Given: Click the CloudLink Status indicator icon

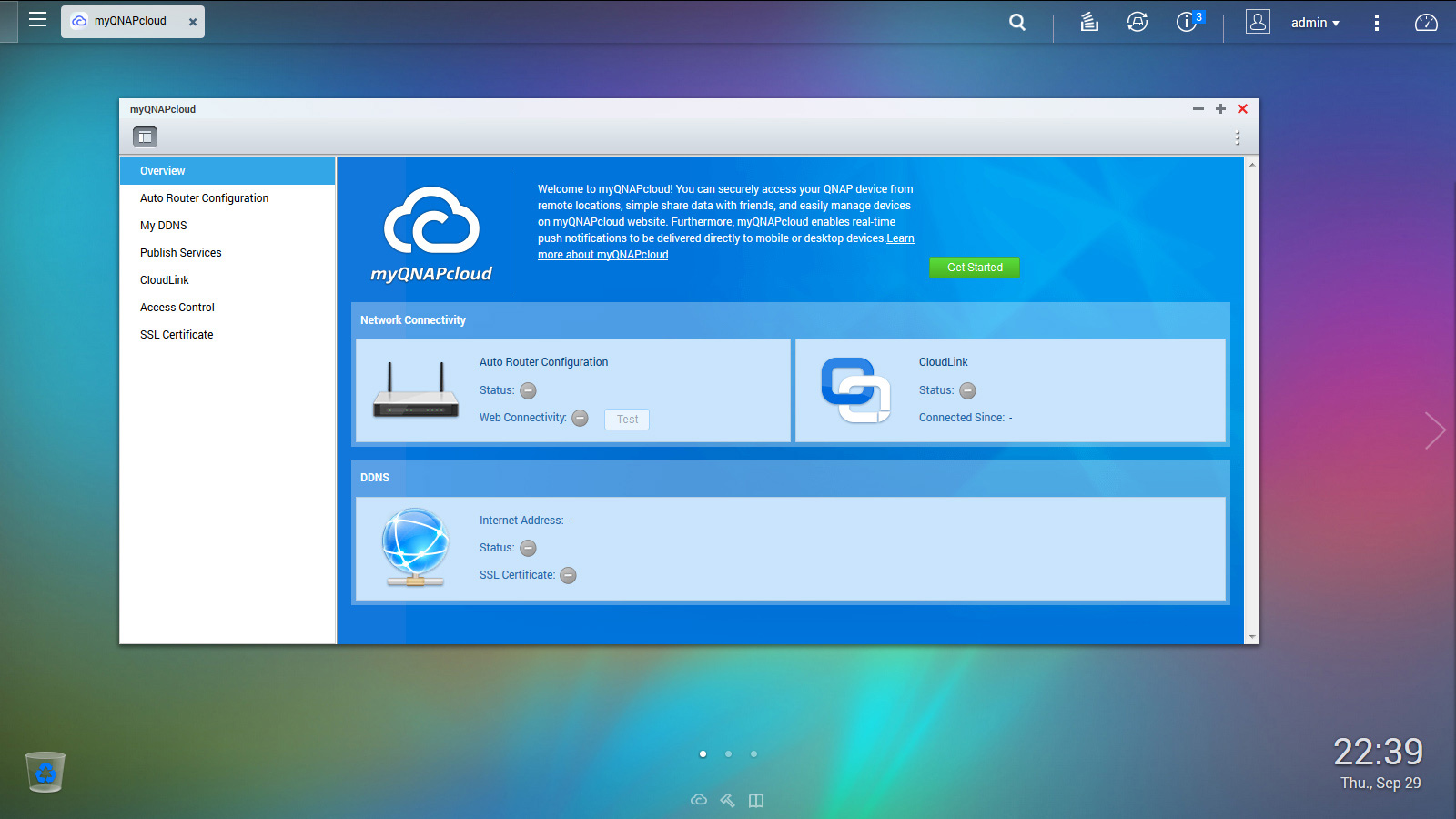Looking at the screenshot, I should pos(967,390).
